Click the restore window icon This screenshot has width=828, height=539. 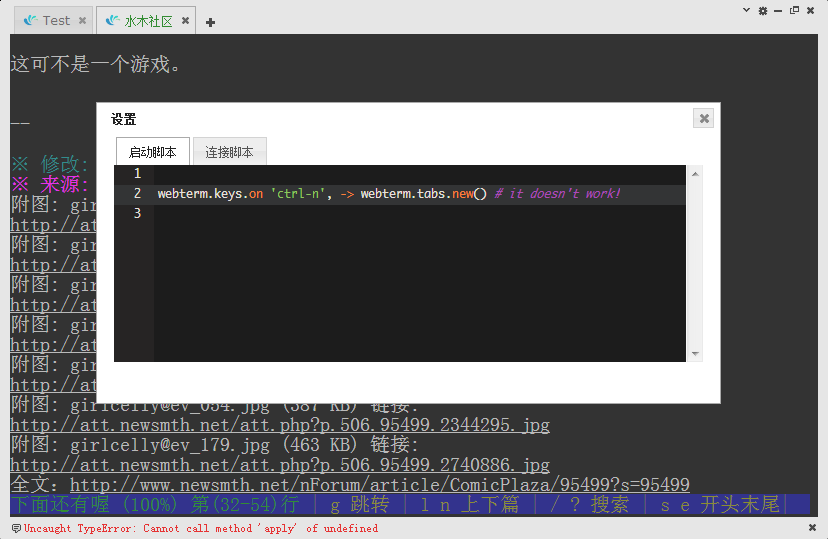tap(794, 10)
